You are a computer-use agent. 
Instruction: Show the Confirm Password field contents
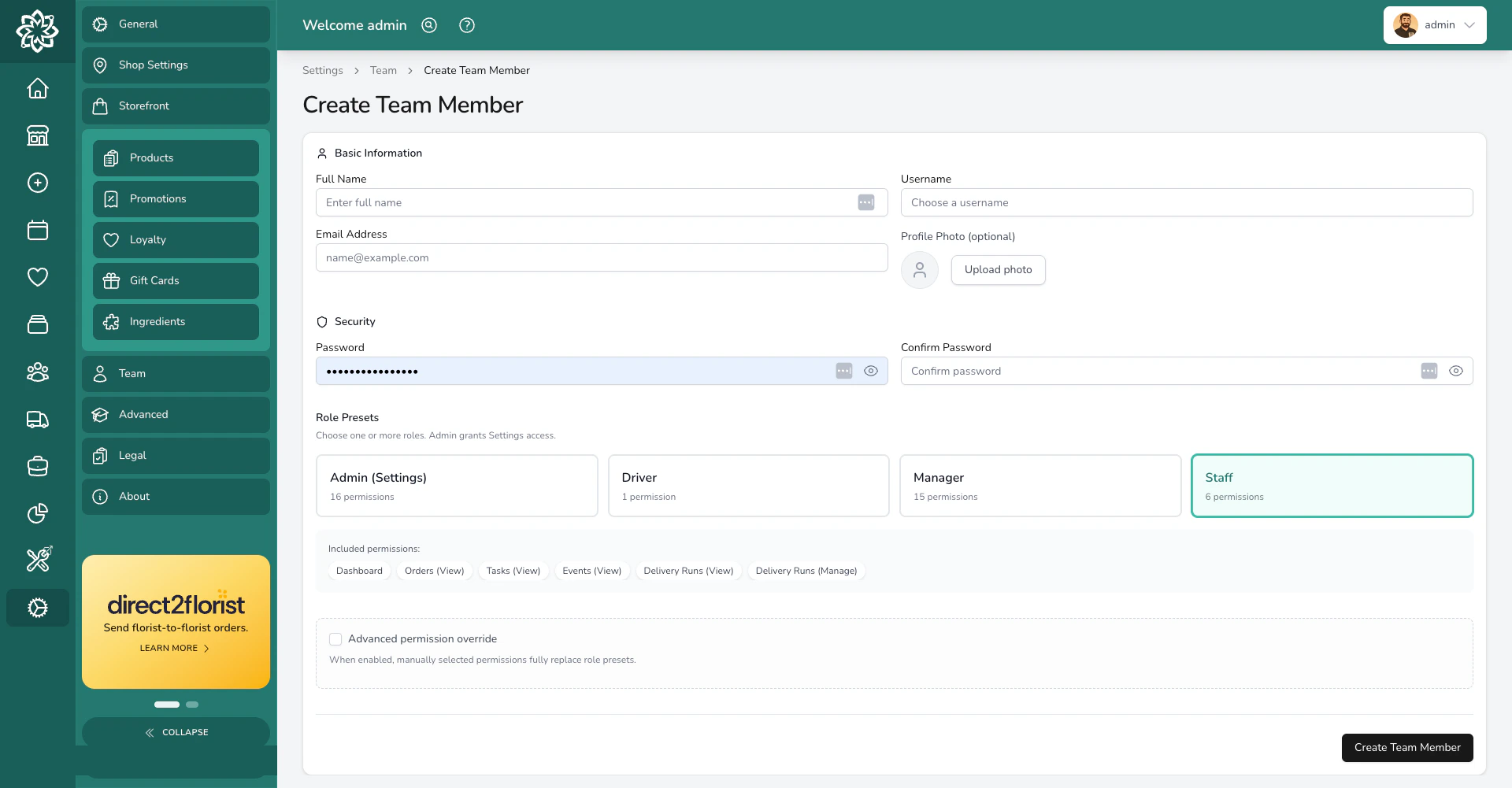(x=1456, y=371)
